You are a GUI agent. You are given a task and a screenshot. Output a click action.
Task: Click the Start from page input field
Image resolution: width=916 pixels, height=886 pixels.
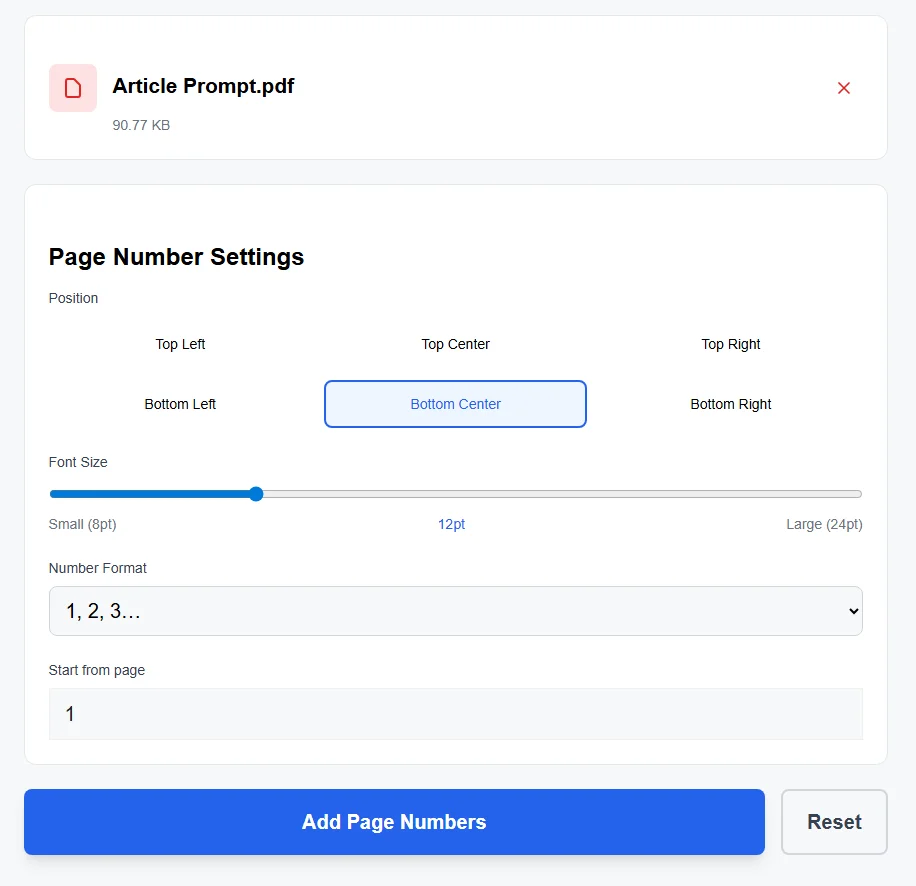click(455, 714)
